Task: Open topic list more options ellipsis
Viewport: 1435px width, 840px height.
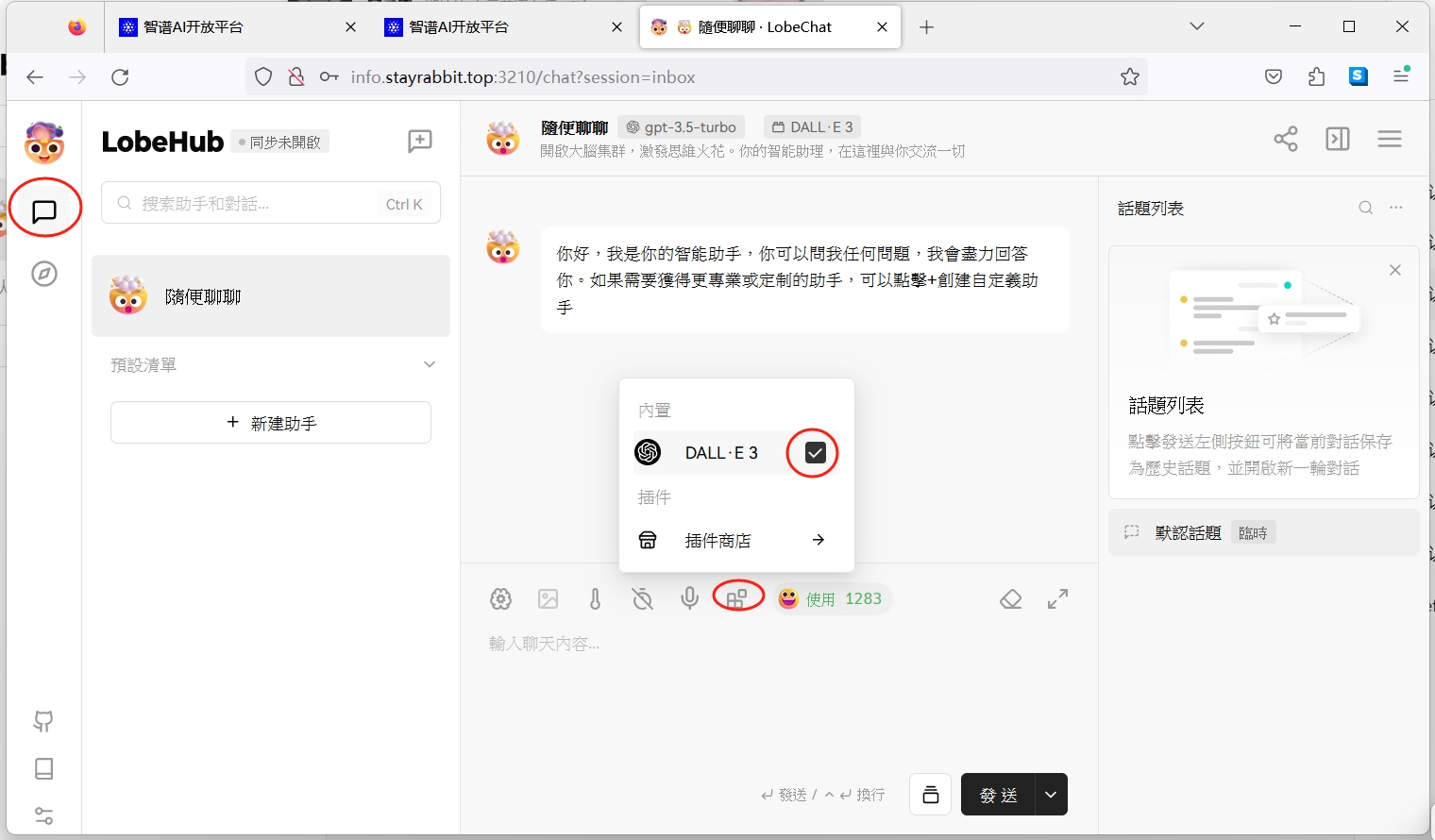Action: [x=1396, y=208]
